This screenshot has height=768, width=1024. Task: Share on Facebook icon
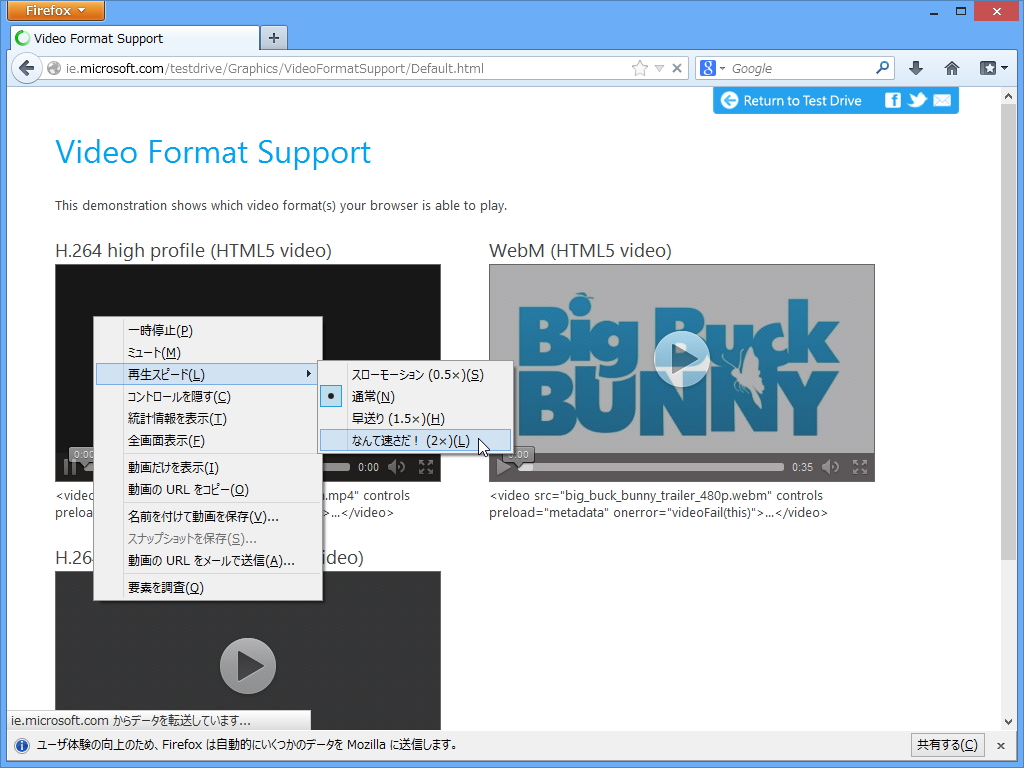point(892,100)
